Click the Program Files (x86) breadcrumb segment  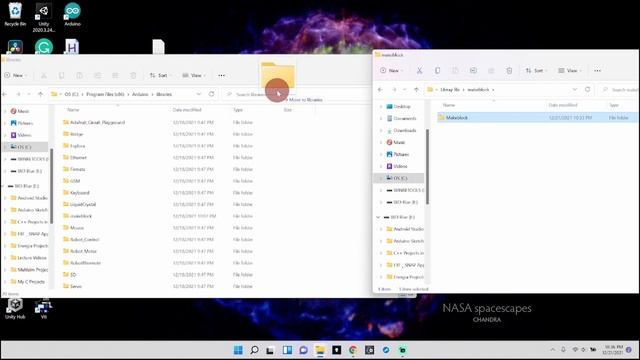pyautogui.click(x=105, y=94)
